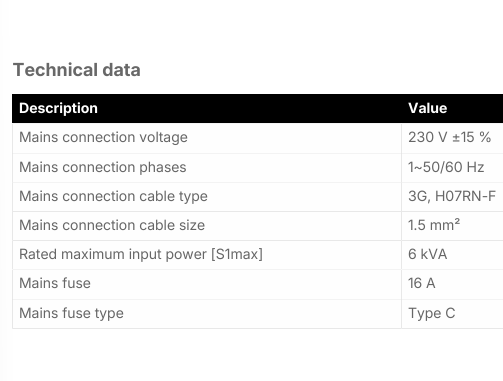Select the 1~50/60 Hz value
The width and height of the screenshot is (503, 381).
(x=446, y=167)
